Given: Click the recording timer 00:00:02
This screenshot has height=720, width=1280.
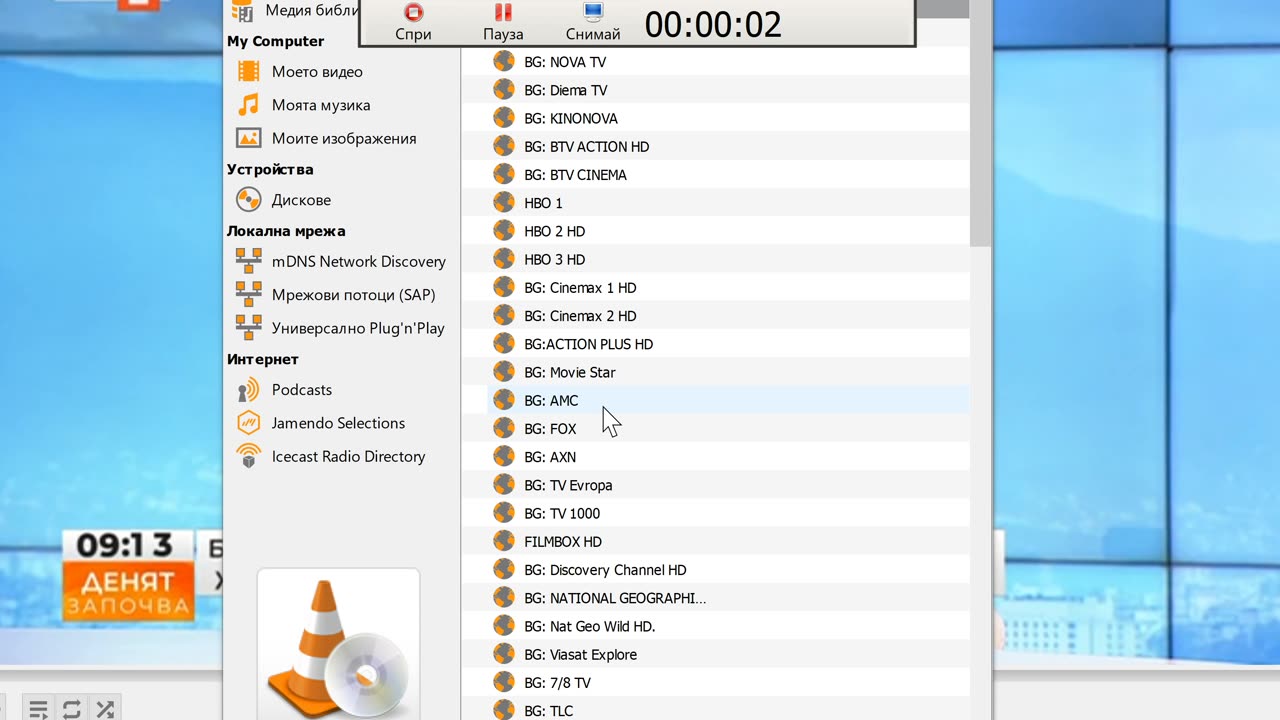Looking at the screenshot, I should pyautogui.click(x=713, y=24).
